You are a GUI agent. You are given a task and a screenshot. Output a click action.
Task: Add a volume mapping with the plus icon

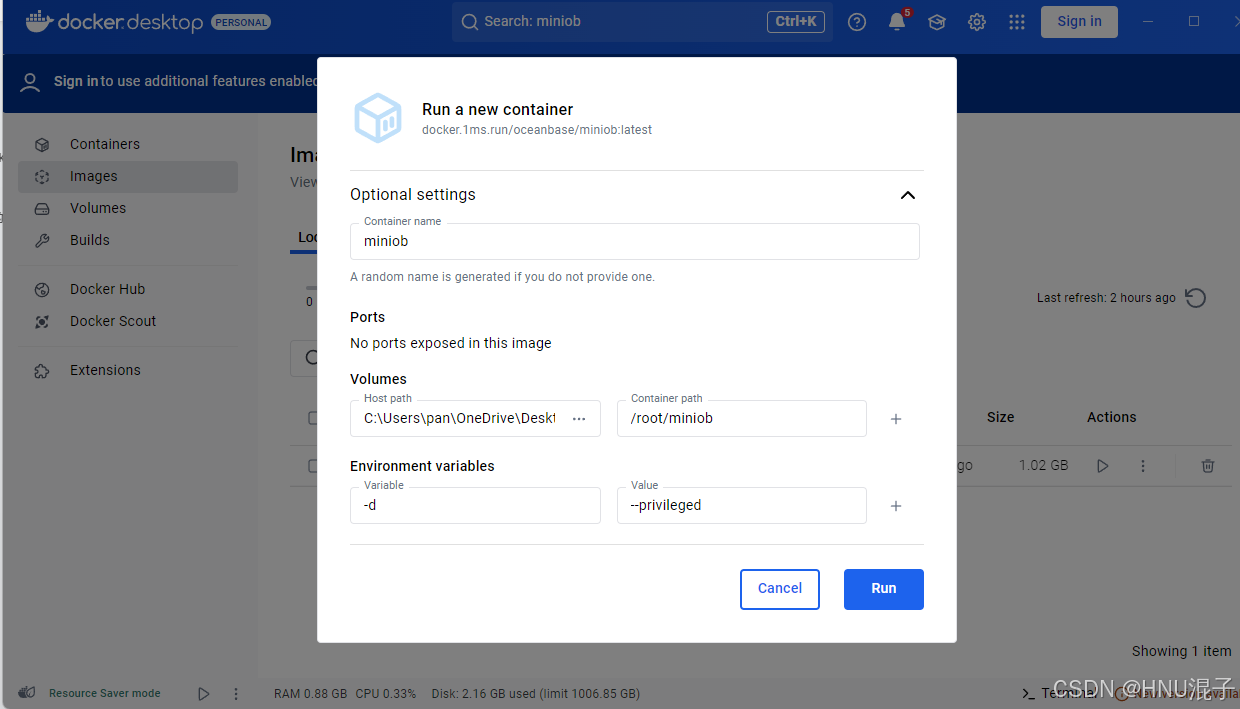click(895, 418)
